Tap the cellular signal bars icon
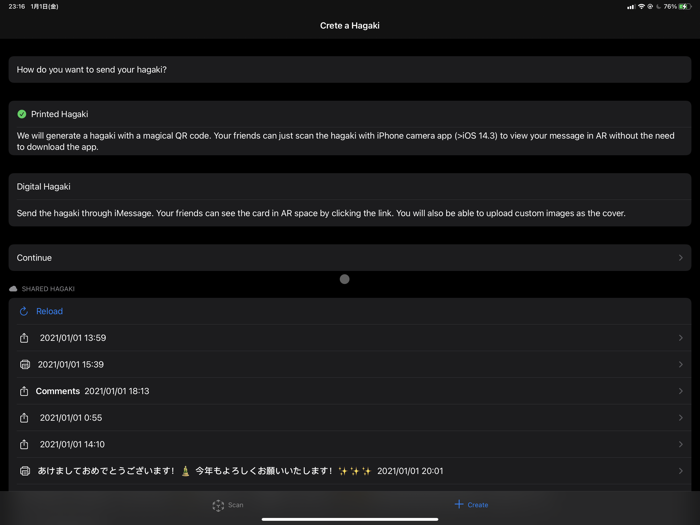Image resolution: width=700 pixels, height=525 pixels. (x=631, y=7)
